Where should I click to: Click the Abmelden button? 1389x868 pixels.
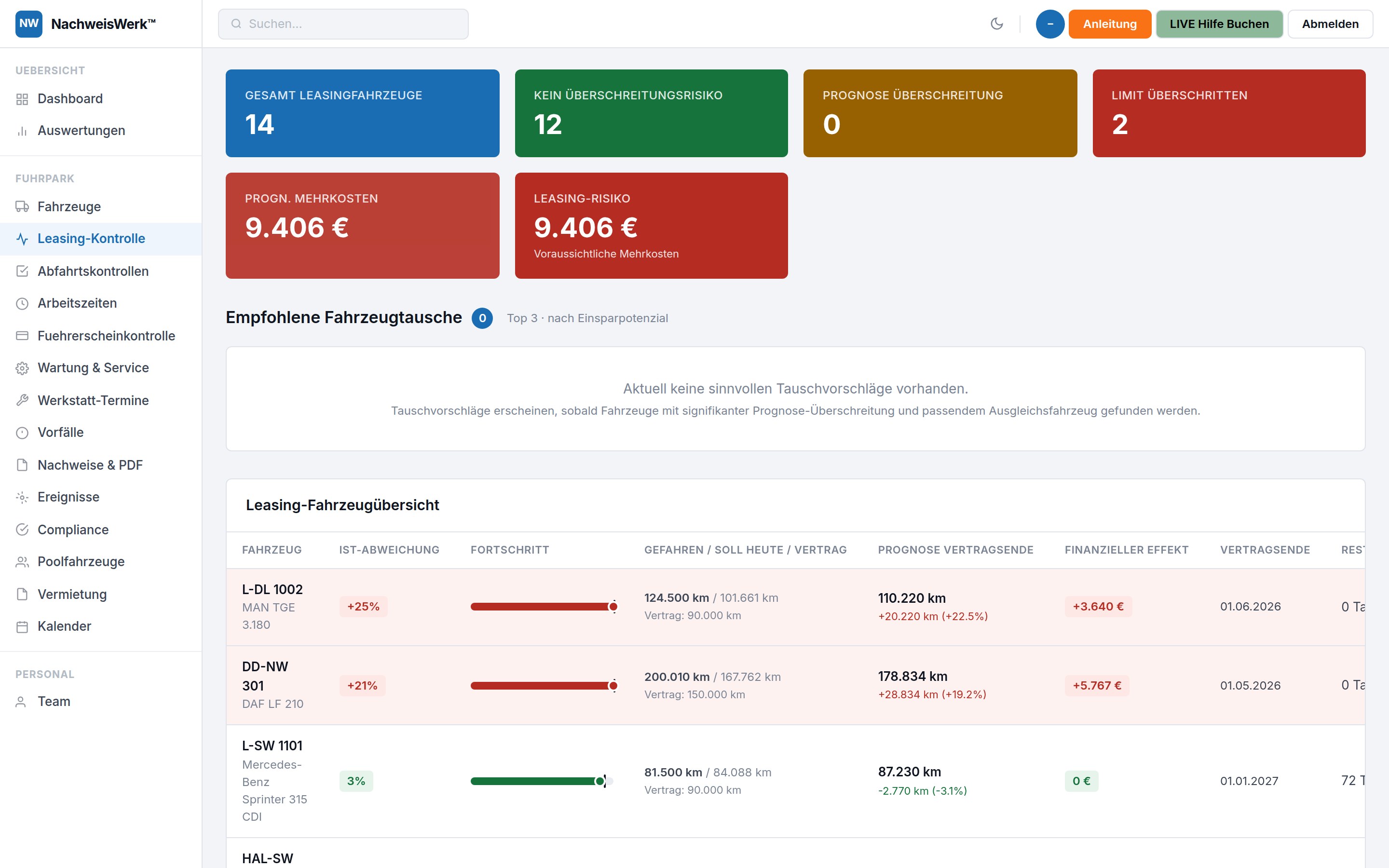(x=1330, y=24)
